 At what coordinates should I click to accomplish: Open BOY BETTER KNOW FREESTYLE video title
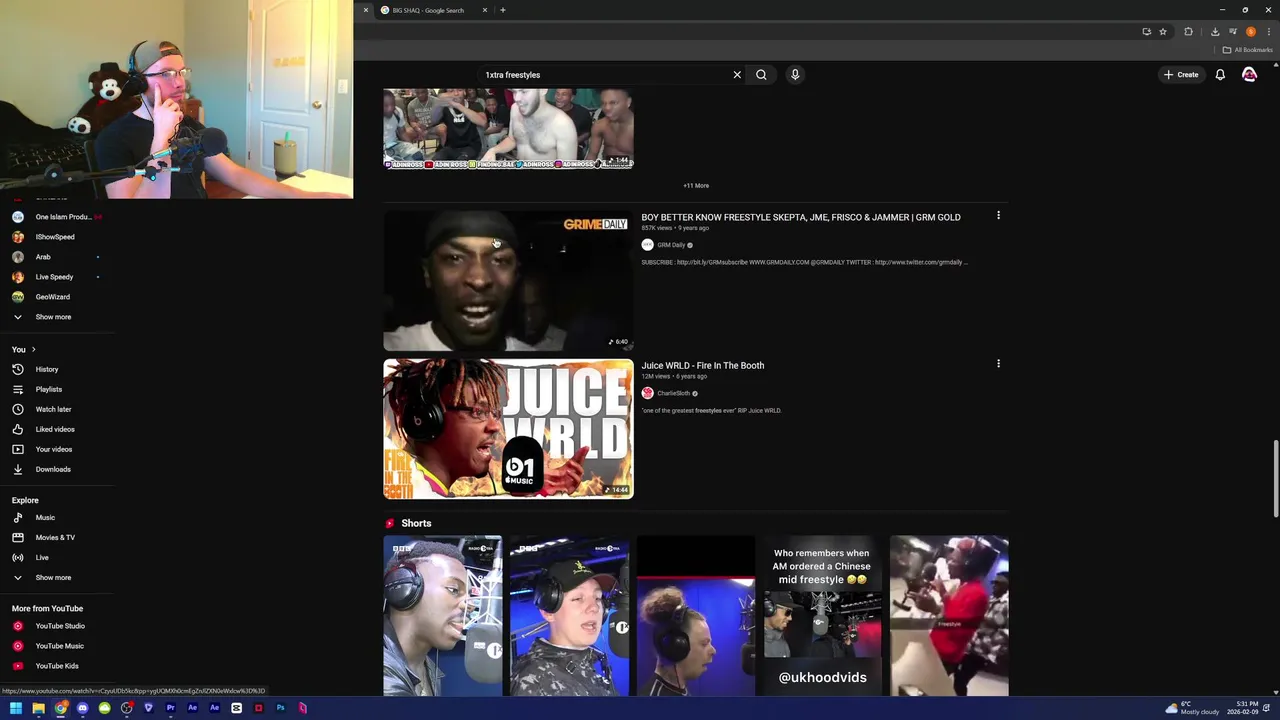pyautogui.click(x=801, y=217)
